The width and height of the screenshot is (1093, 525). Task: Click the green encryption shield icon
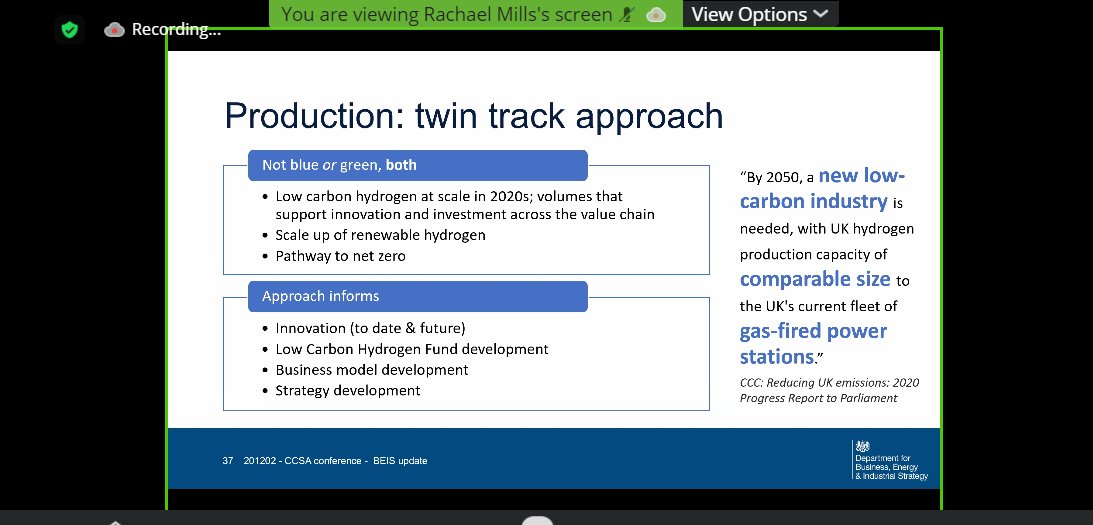coord(69,29)
